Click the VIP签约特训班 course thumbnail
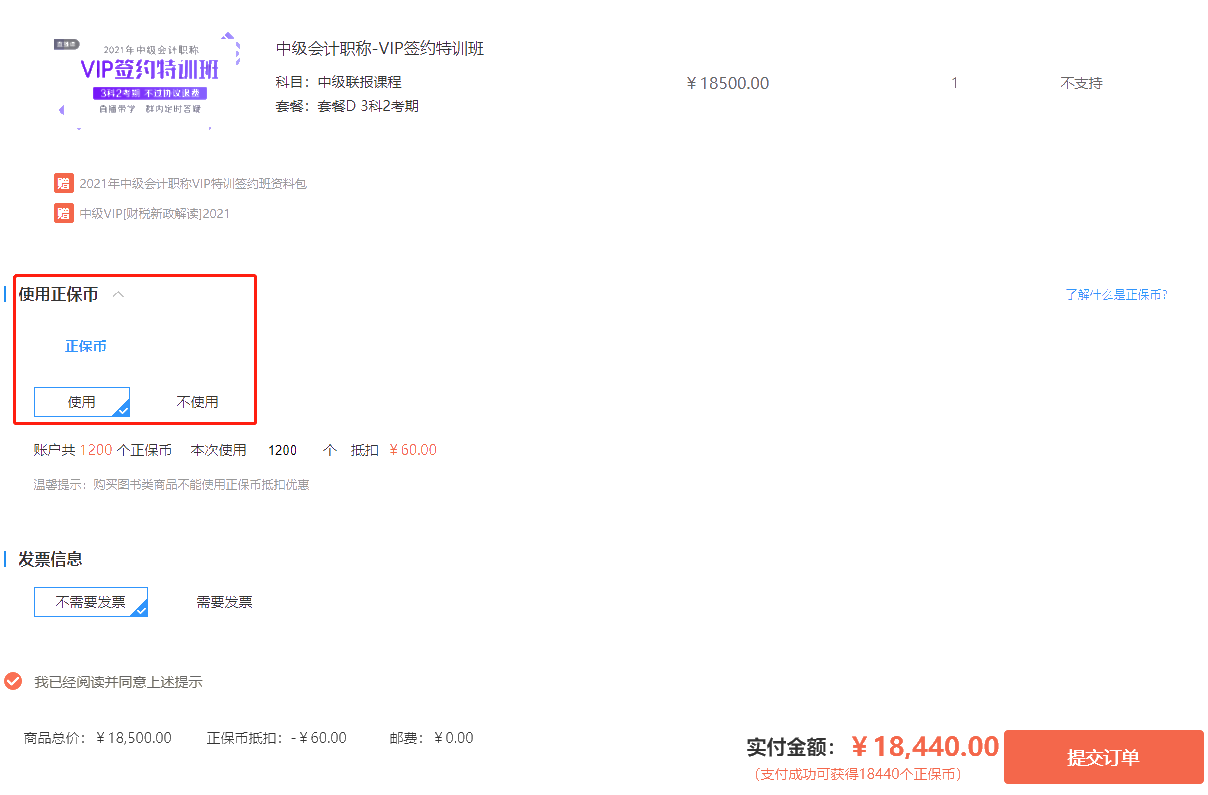This screenshot has width=1208, height=795. pos(146,81)
